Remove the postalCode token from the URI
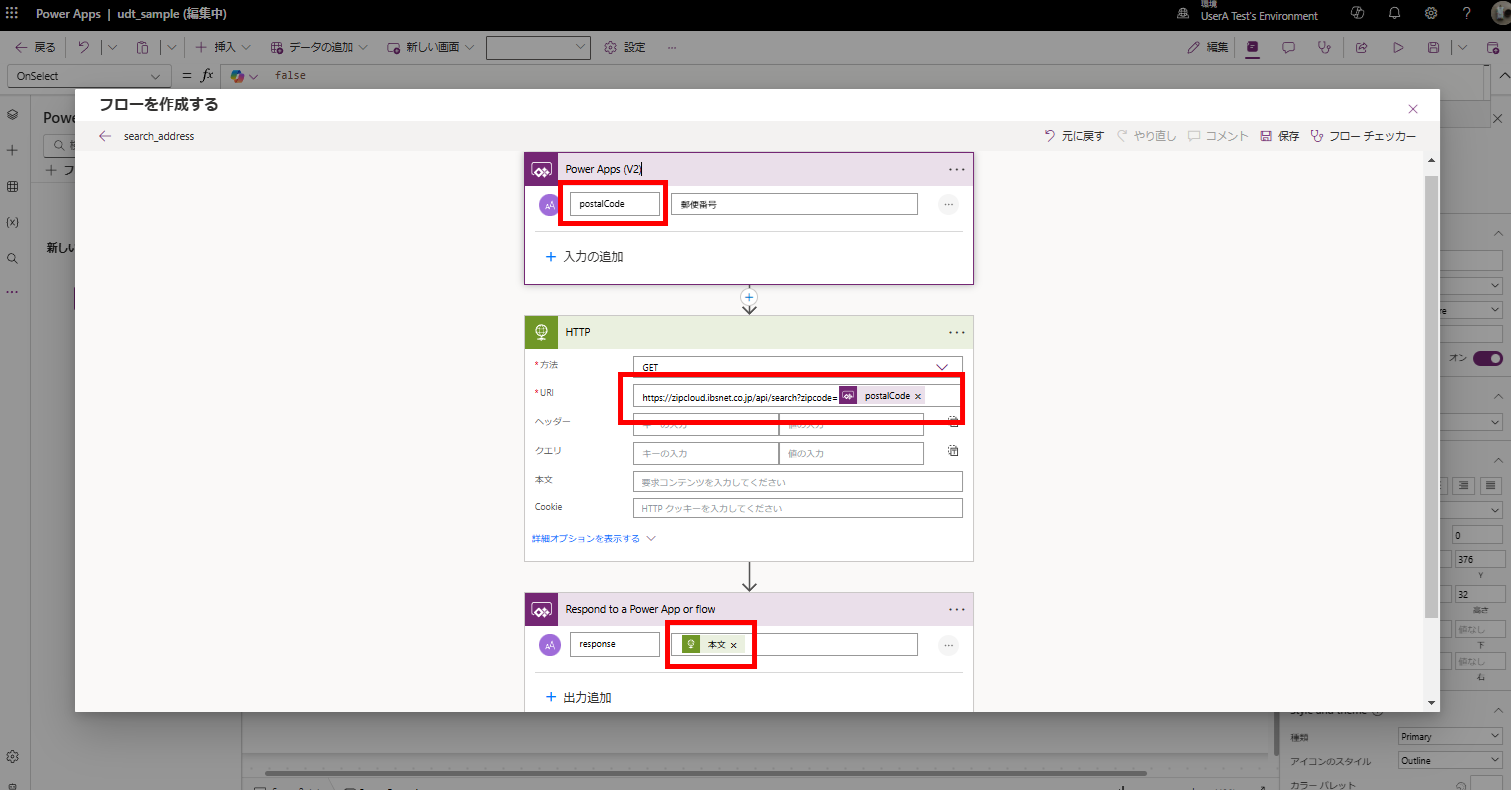 point(918,394)
